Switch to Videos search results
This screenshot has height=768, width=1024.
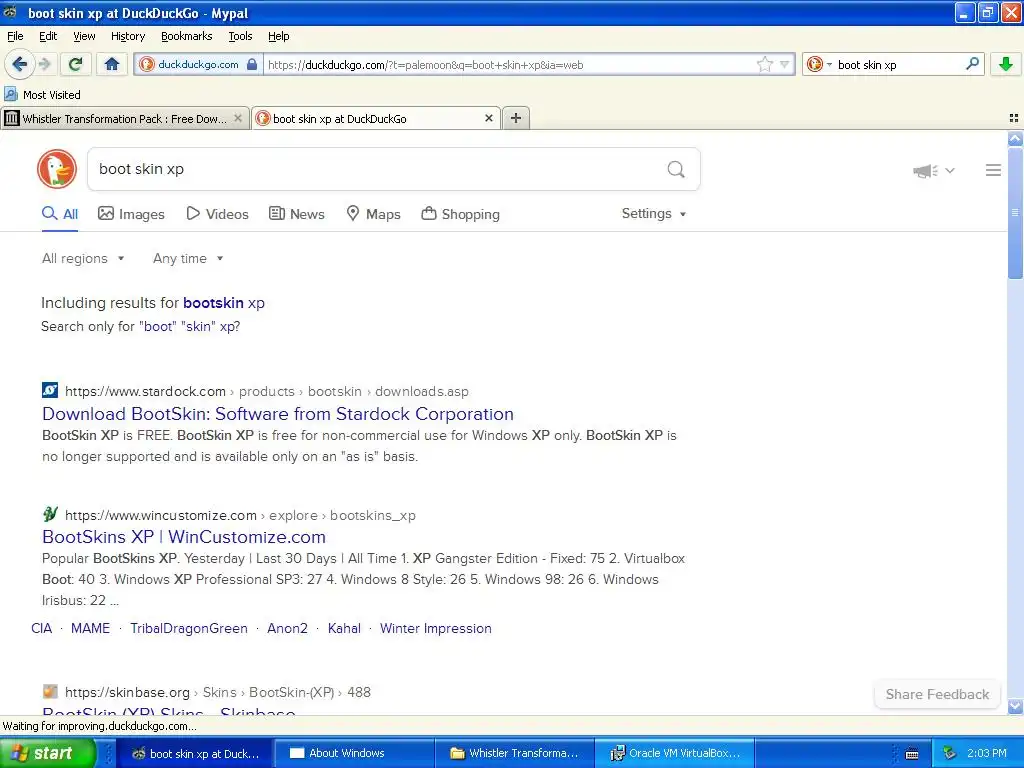click(217, 214)
